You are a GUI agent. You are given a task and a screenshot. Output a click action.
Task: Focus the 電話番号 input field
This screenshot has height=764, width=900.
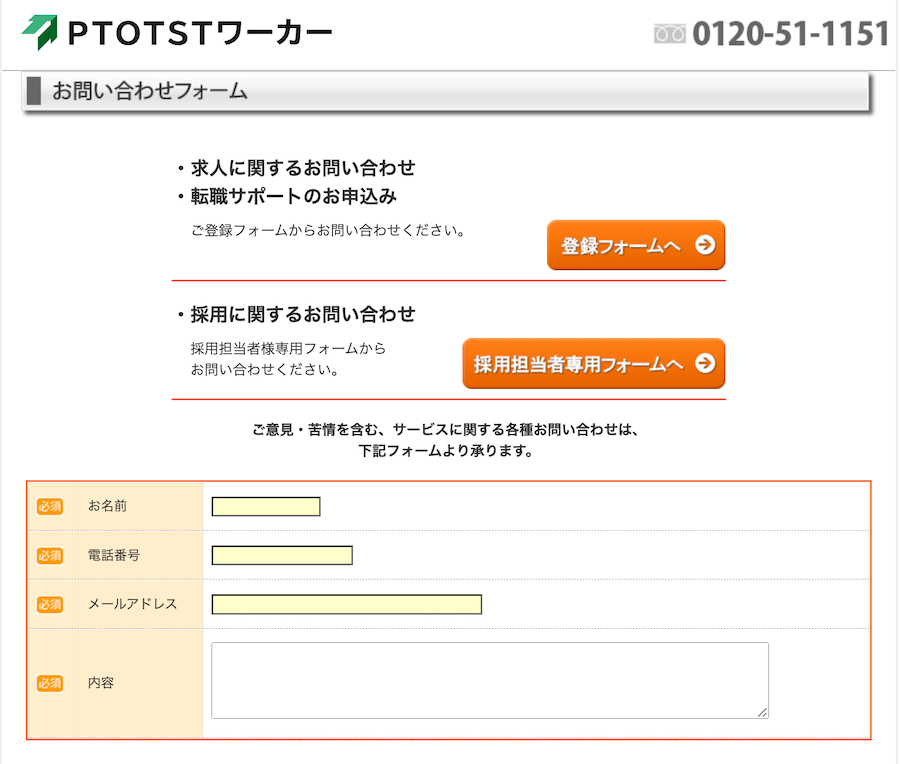(282, 556)
